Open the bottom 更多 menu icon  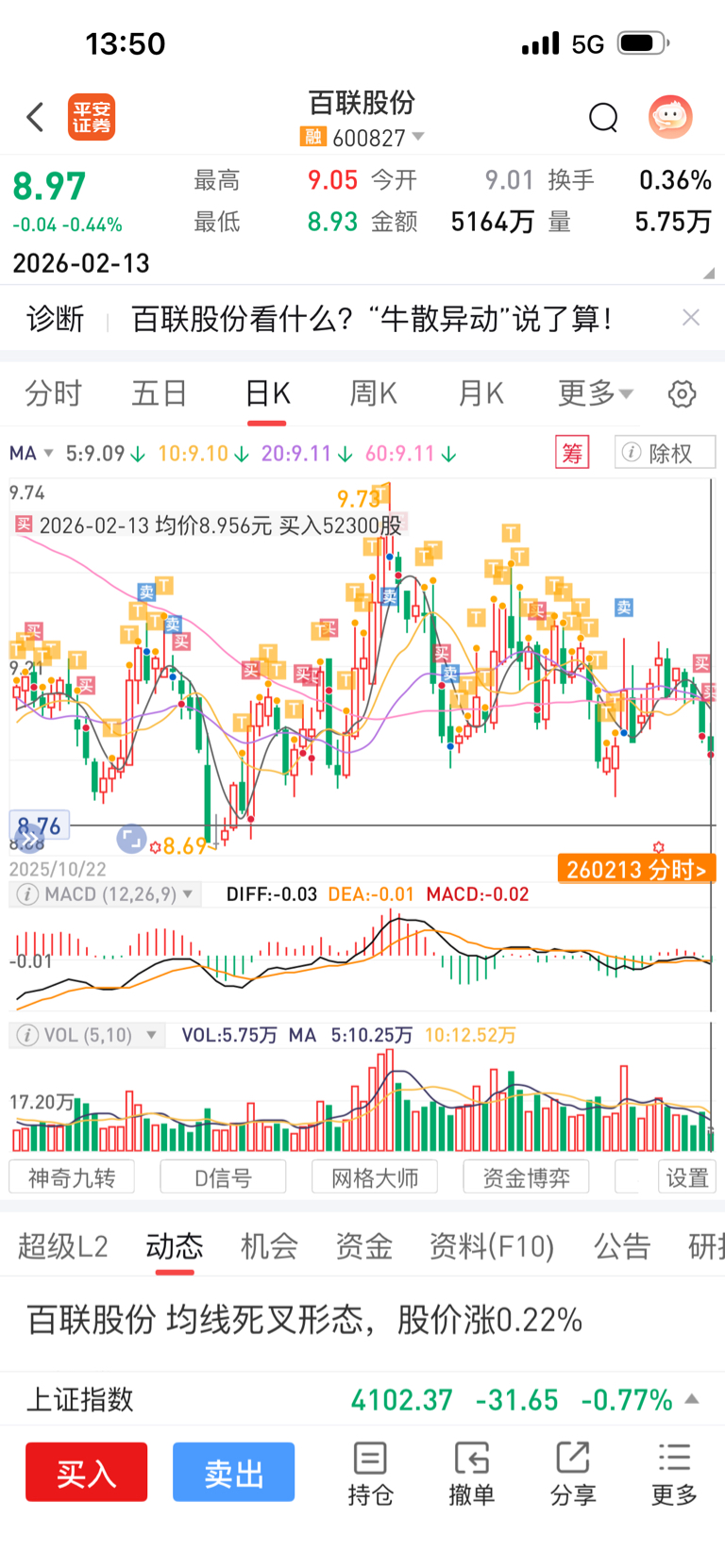point(674,1474)
